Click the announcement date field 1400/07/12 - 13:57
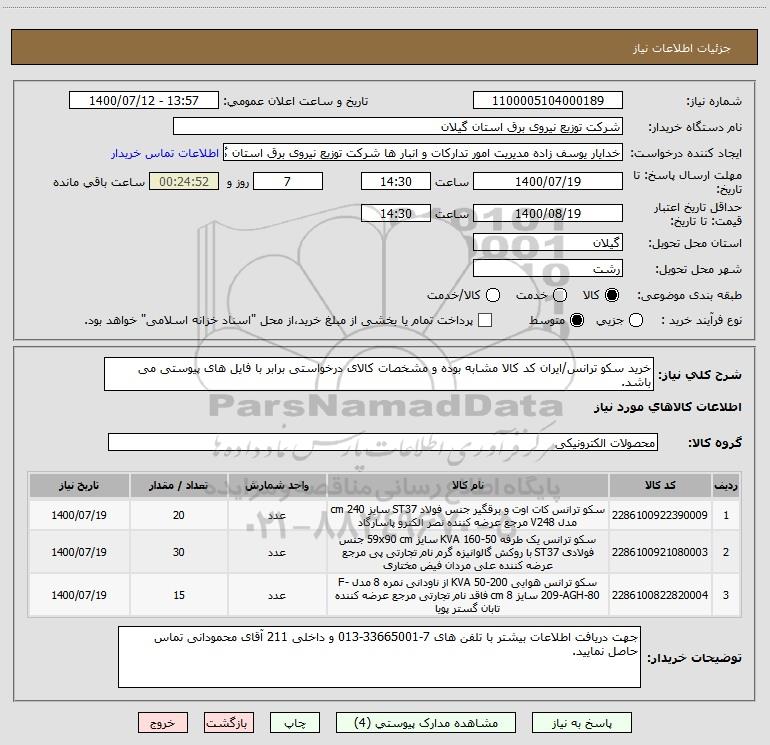The image size is (770, 745). 144,101
